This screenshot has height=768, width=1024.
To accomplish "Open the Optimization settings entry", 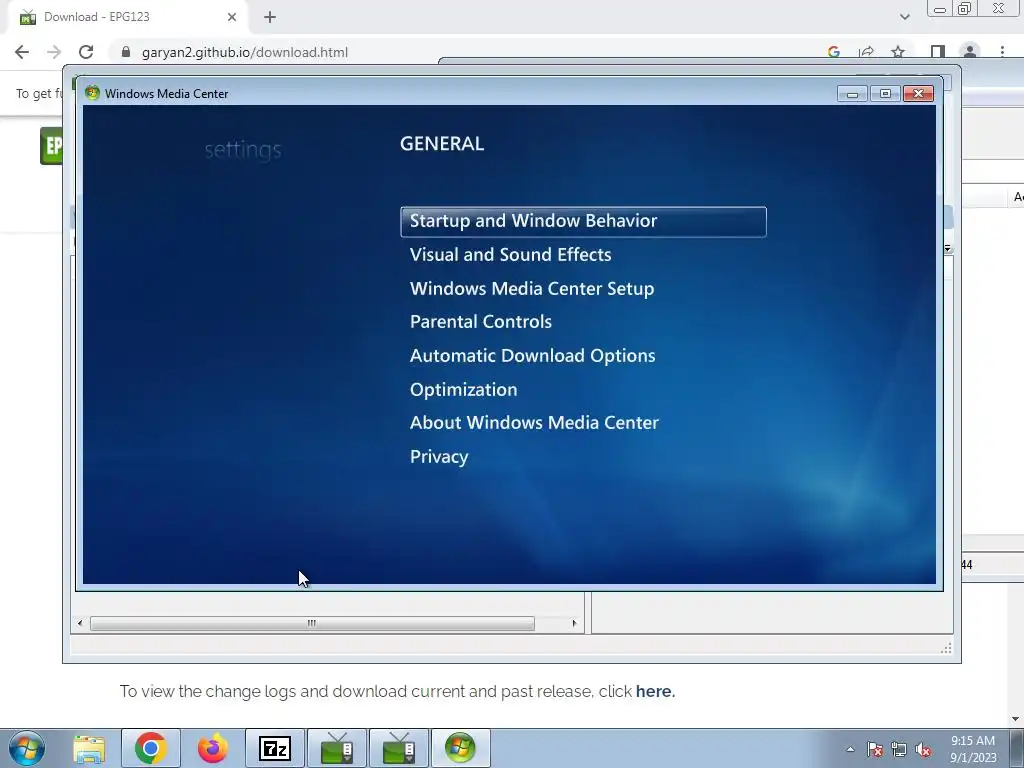I will click(463, 390).
